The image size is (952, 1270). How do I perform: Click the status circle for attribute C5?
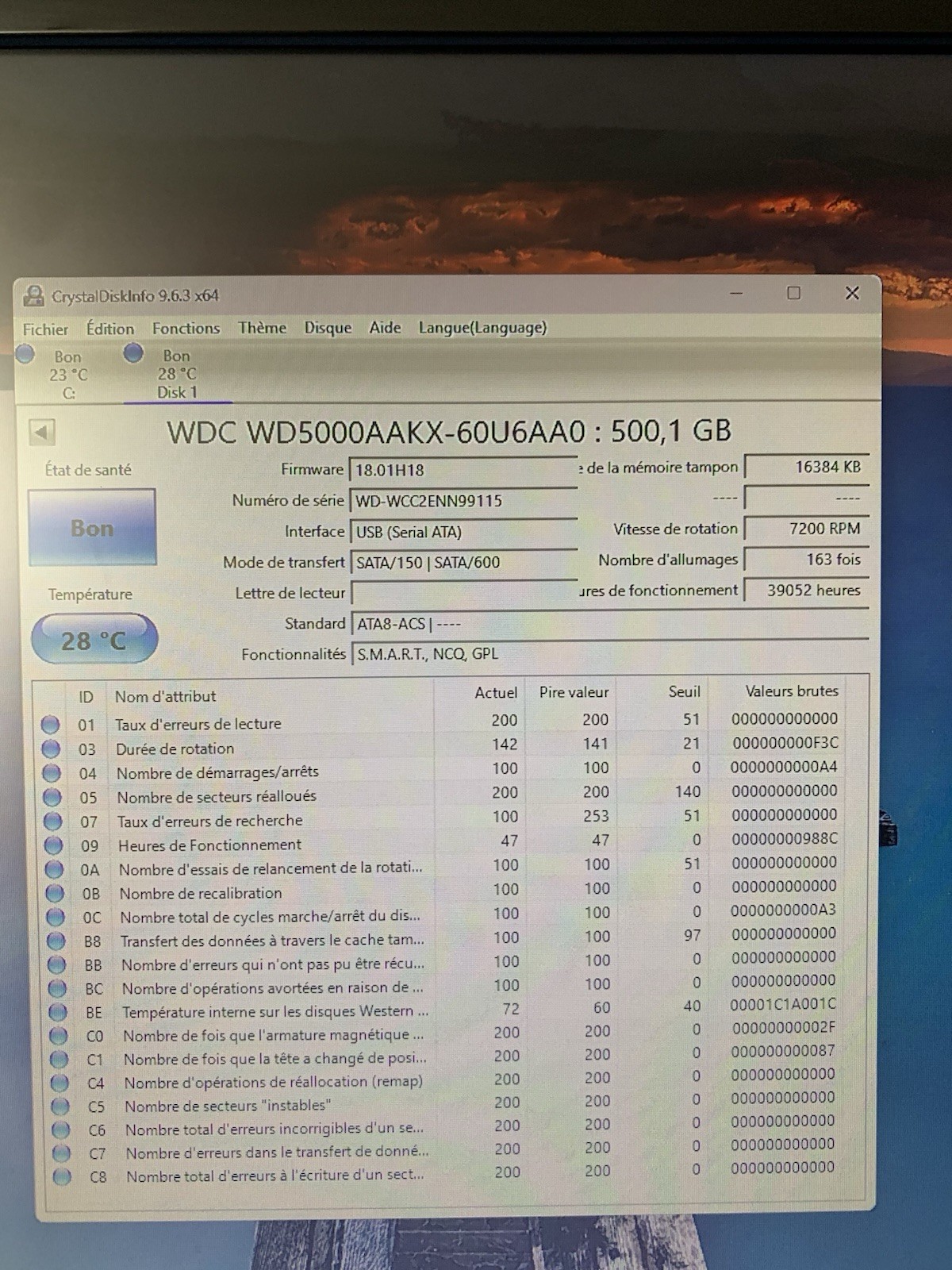point(60,1106)
